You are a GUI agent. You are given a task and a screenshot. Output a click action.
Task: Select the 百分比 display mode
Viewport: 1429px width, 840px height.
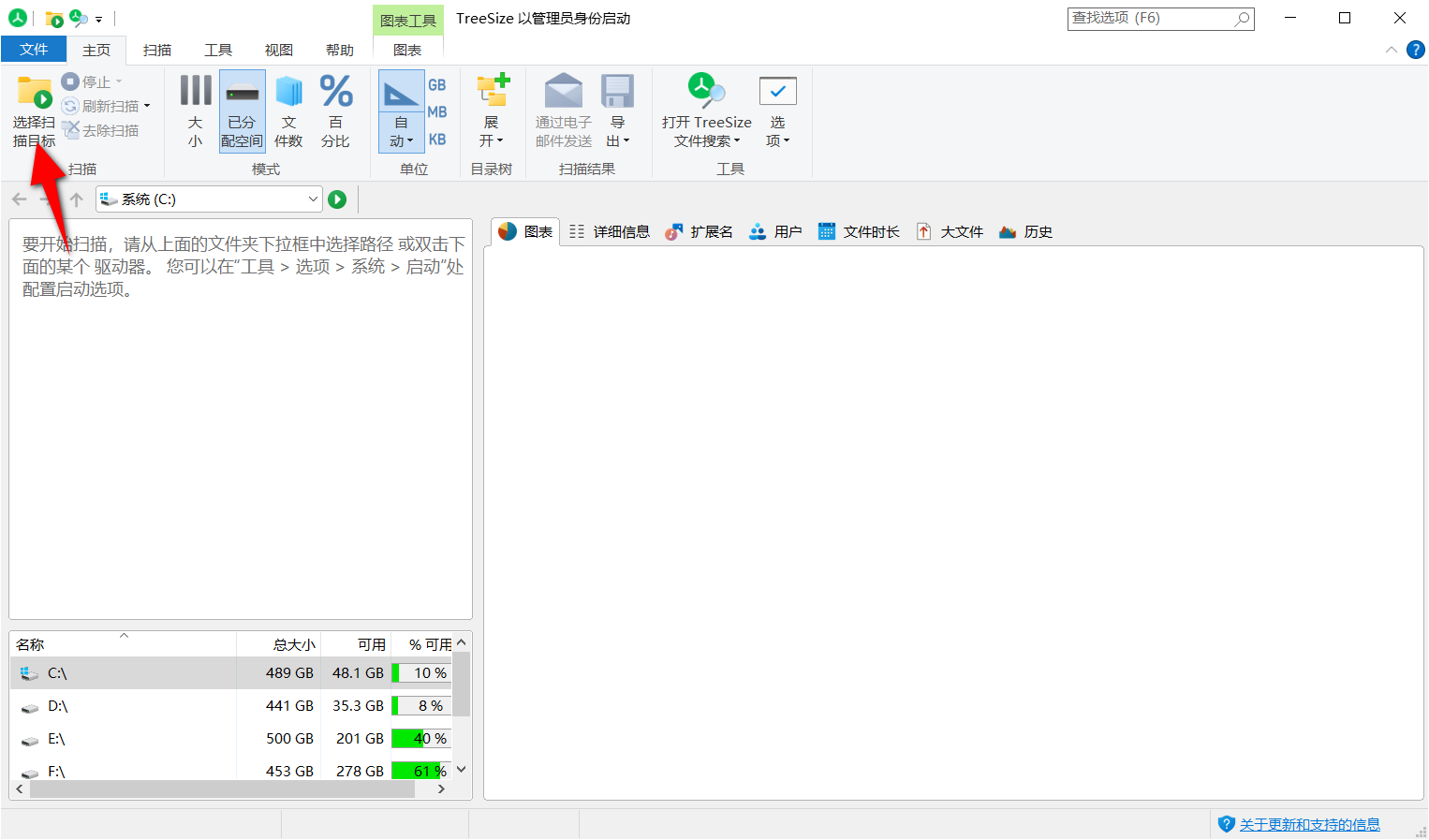(x=335, y=110)
